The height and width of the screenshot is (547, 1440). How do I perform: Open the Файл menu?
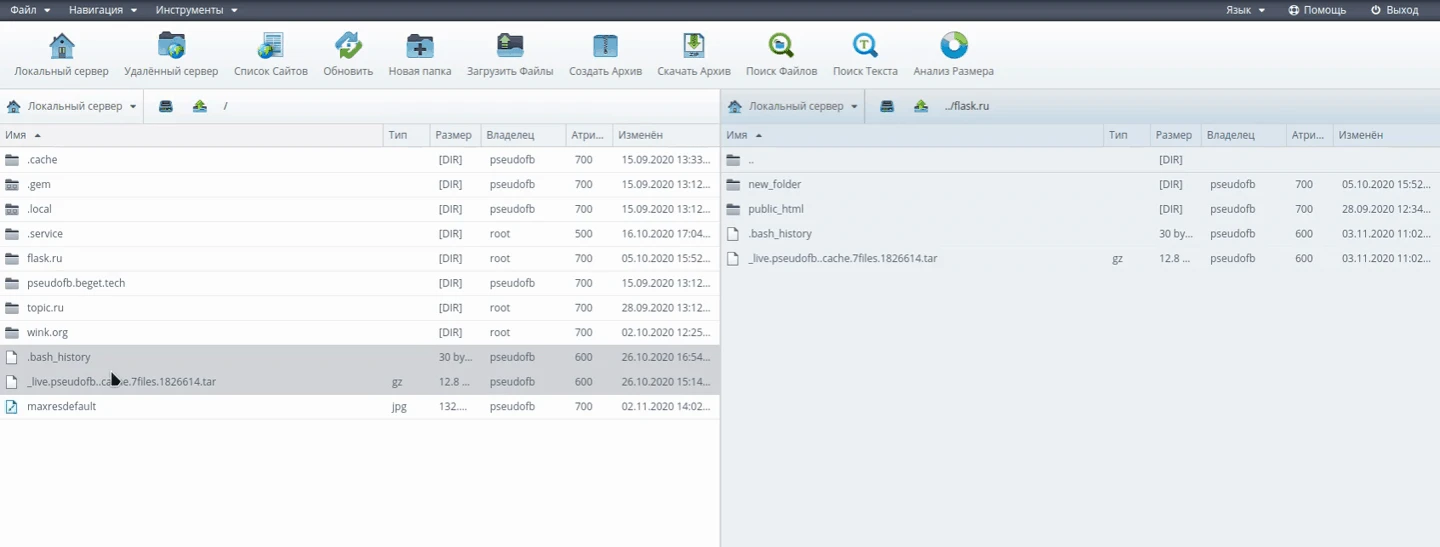coord(30,10)
